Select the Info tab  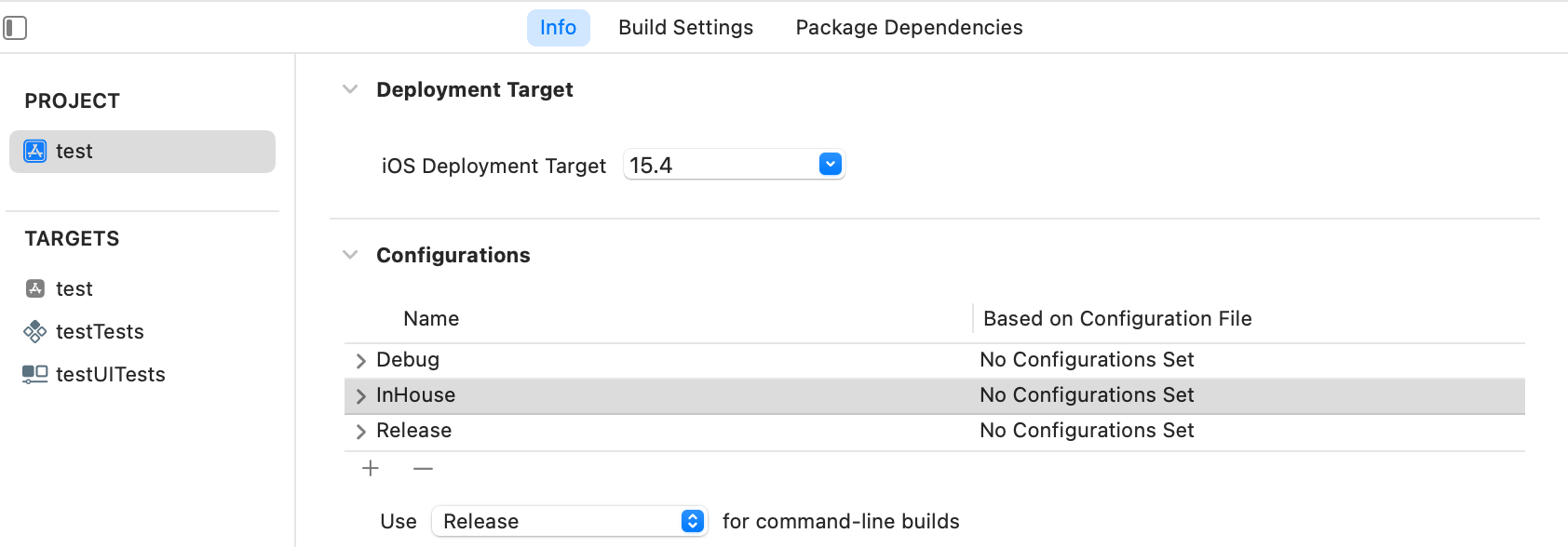[x=559, y=28]
